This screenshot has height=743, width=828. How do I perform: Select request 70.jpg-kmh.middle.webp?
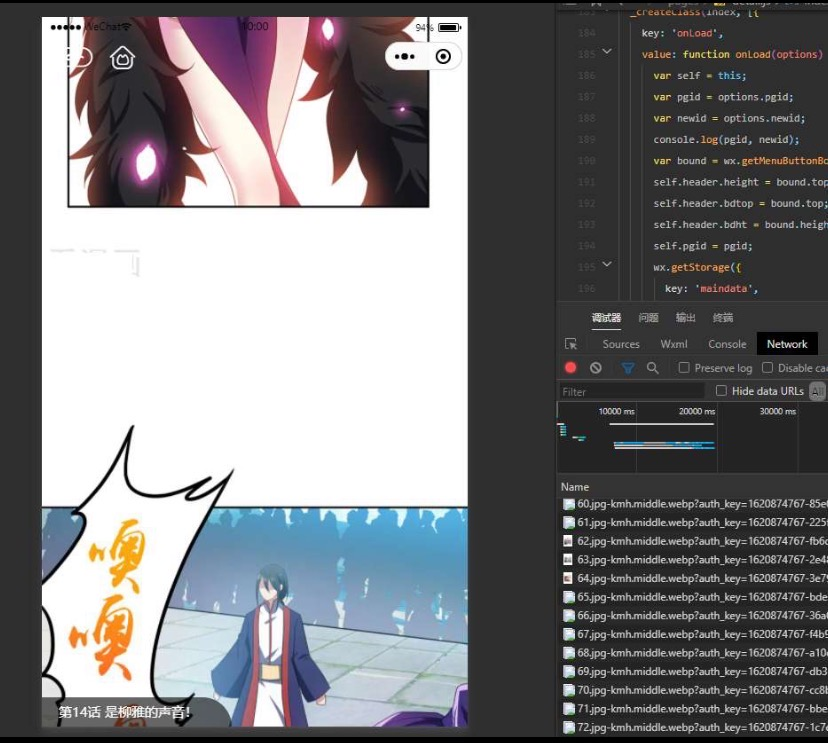[x=694, y=690]
